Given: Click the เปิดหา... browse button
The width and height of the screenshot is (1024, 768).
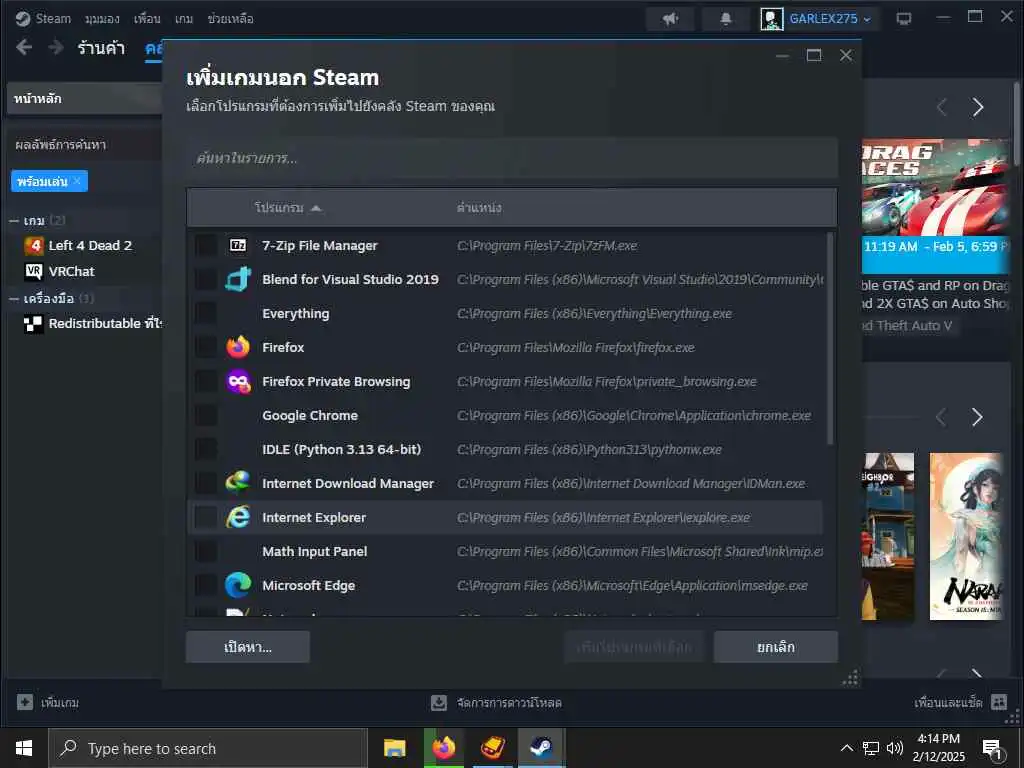Looking at the screenshot, I should pyautogui.click(x=248, y=647).
